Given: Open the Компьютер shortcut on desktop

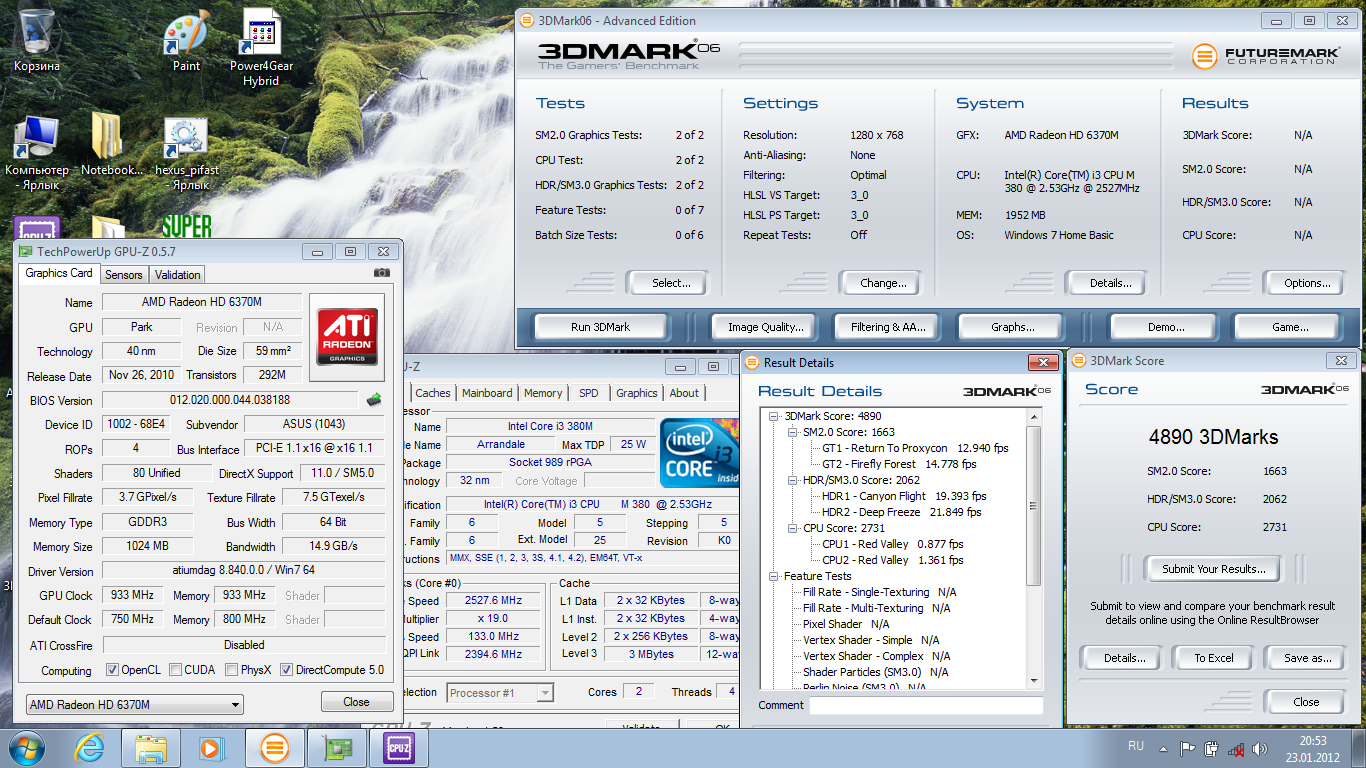Looking at the screenshot, I should [37, 152].
